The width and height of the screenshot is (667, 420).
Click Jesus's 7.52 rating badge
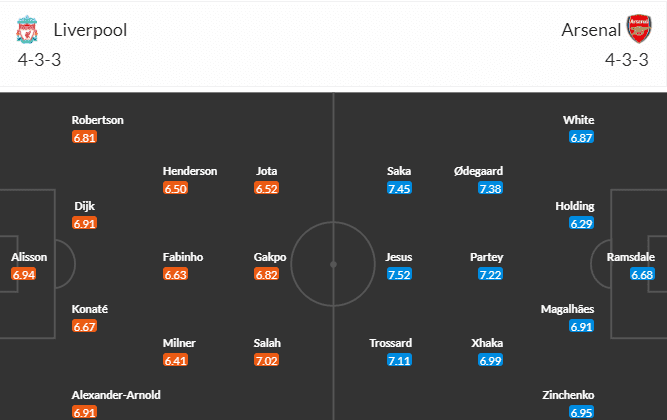tap(399, 274)
